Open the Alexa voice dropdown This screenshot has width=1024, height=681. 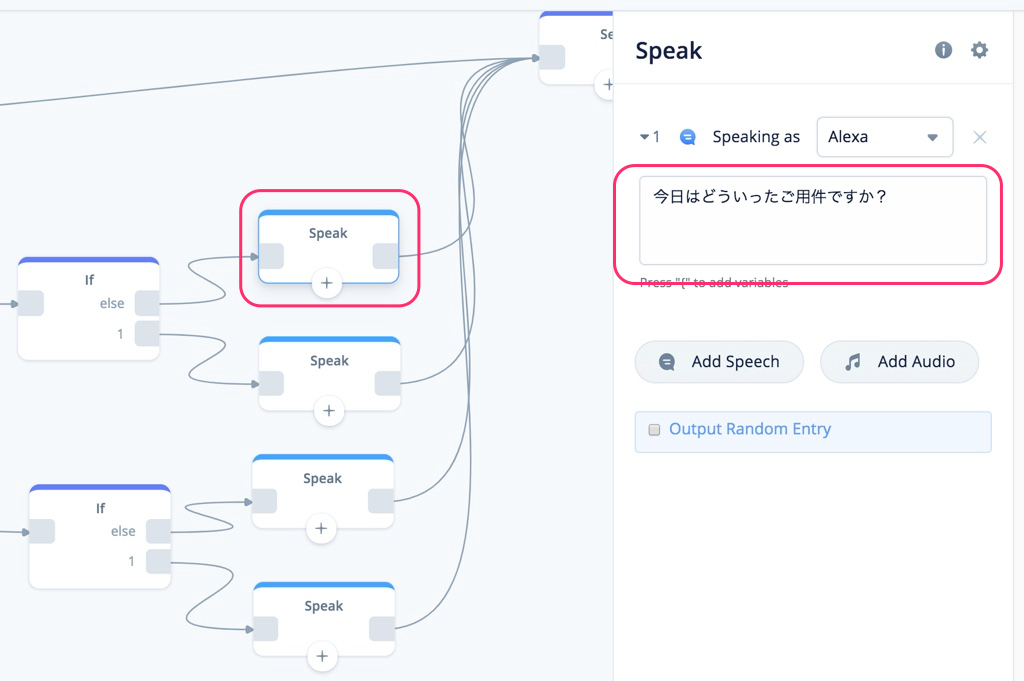pyautogui.click(x=884, y=137)
